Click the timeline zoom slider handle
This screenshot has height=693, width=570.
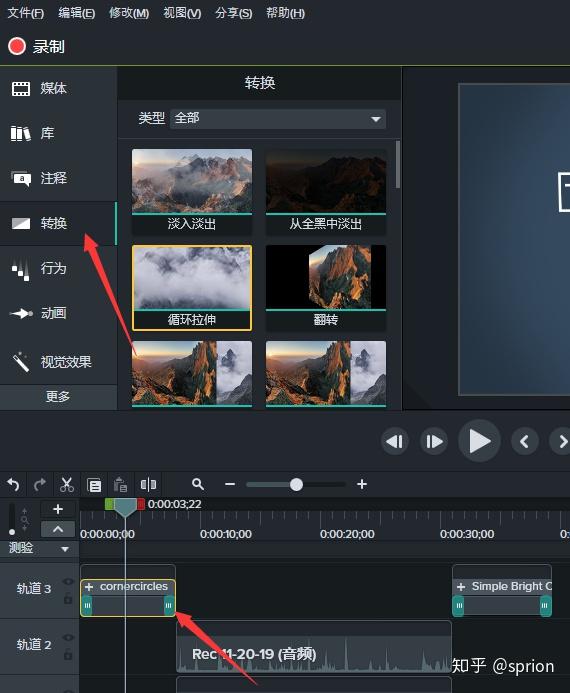(x=296, y=484)
